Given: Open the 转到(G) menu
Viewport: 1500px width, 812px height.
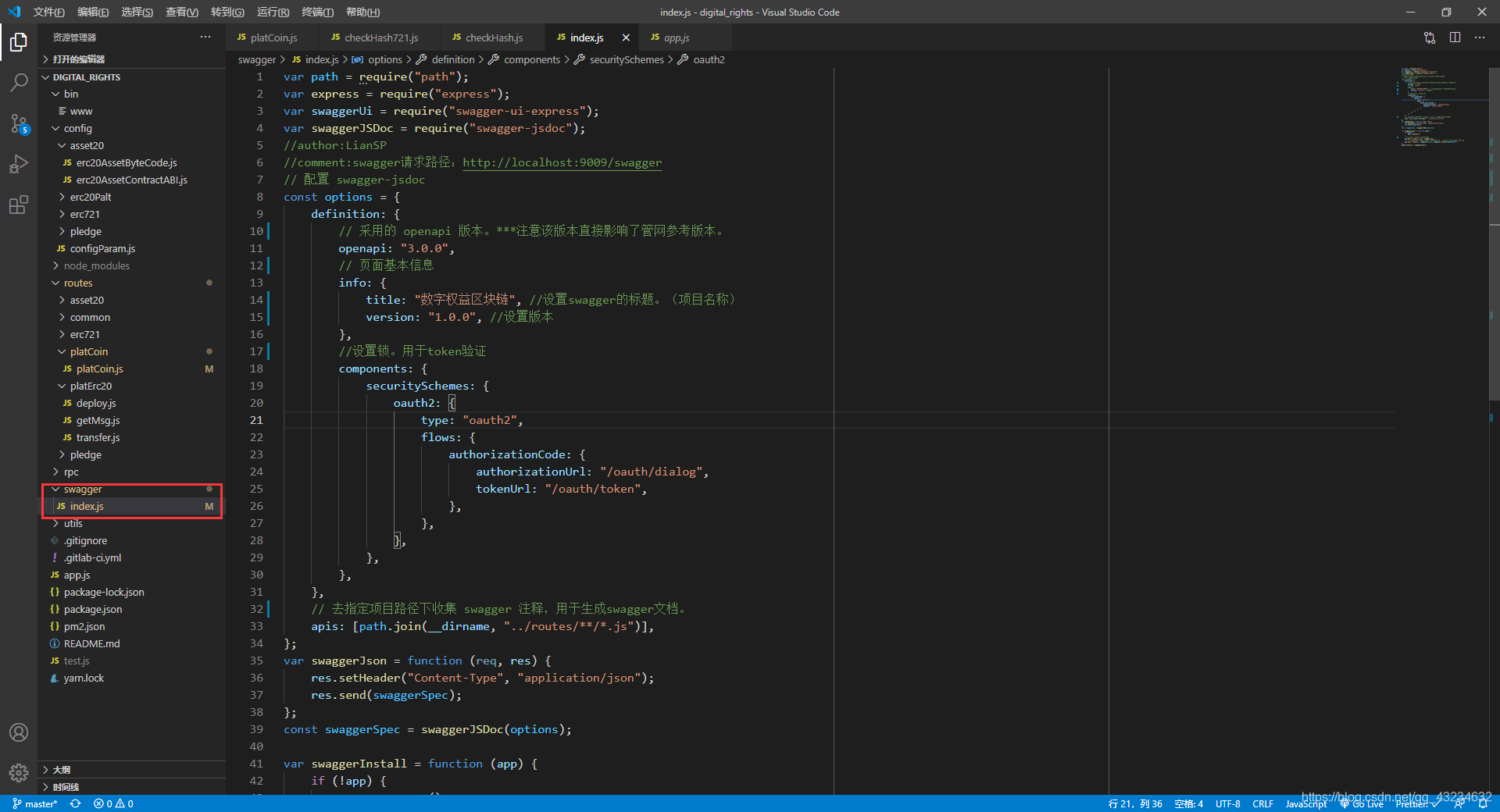Looking at the screenshot, I should point(227,12).
